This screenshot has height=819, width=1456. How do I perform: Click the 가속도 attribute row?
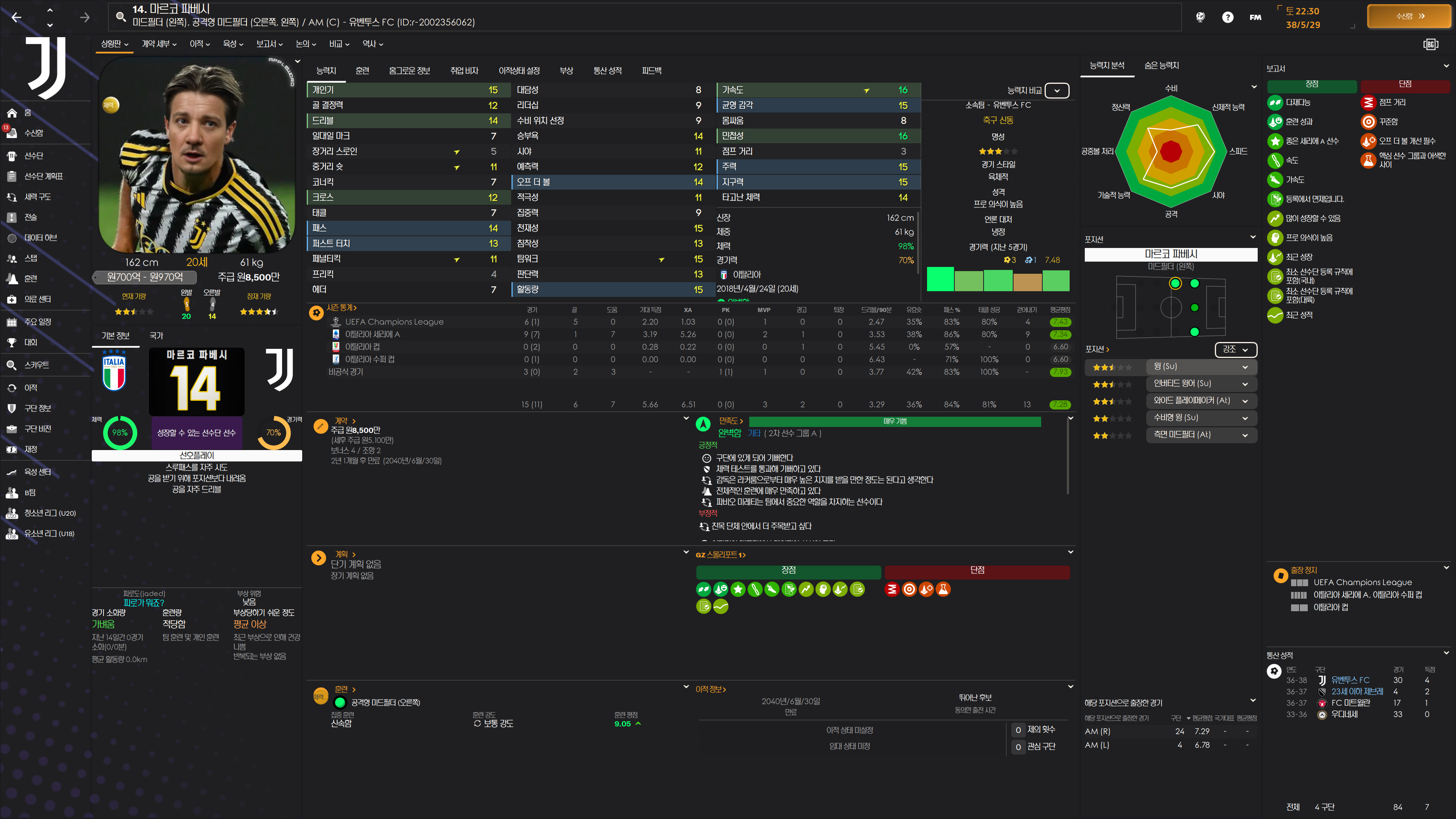(819, 90)
